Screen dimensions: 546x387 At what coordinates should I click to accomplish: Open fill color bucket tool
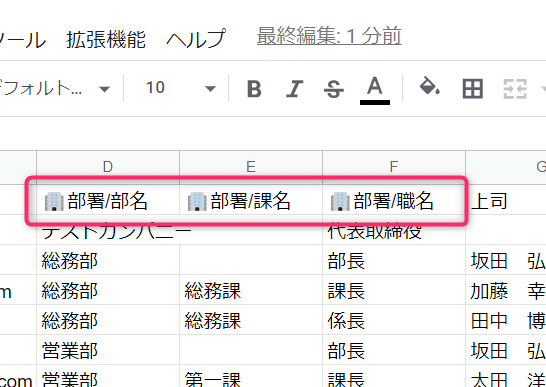click(429, 87)
